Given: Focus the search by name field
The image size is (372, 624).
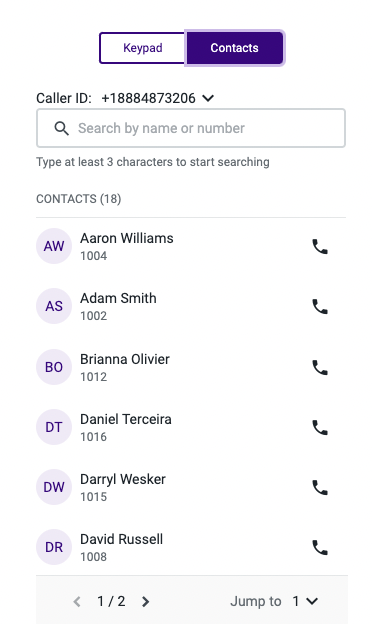Looking at the screenshot, I should click(x=191, y=128).
